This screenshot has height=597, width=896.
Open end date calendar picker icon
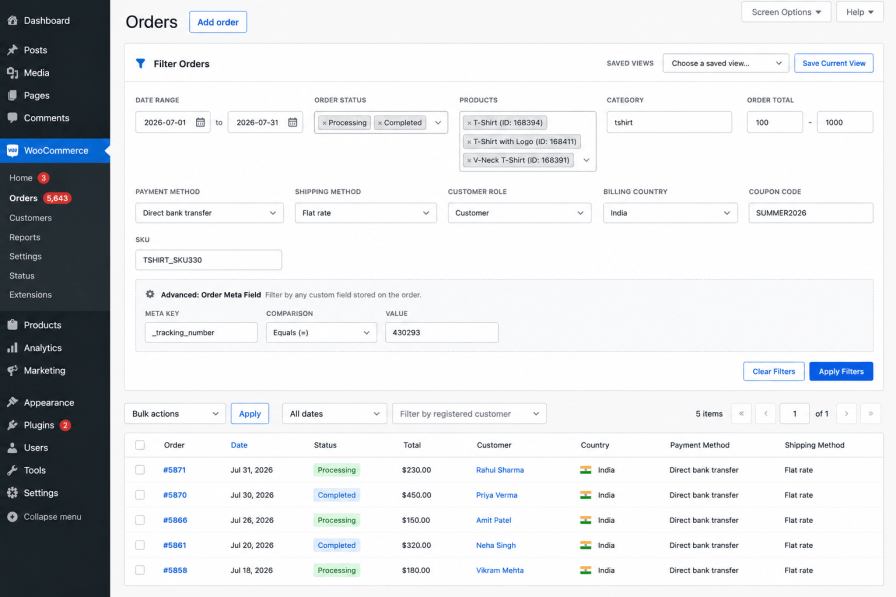[293, 122]
